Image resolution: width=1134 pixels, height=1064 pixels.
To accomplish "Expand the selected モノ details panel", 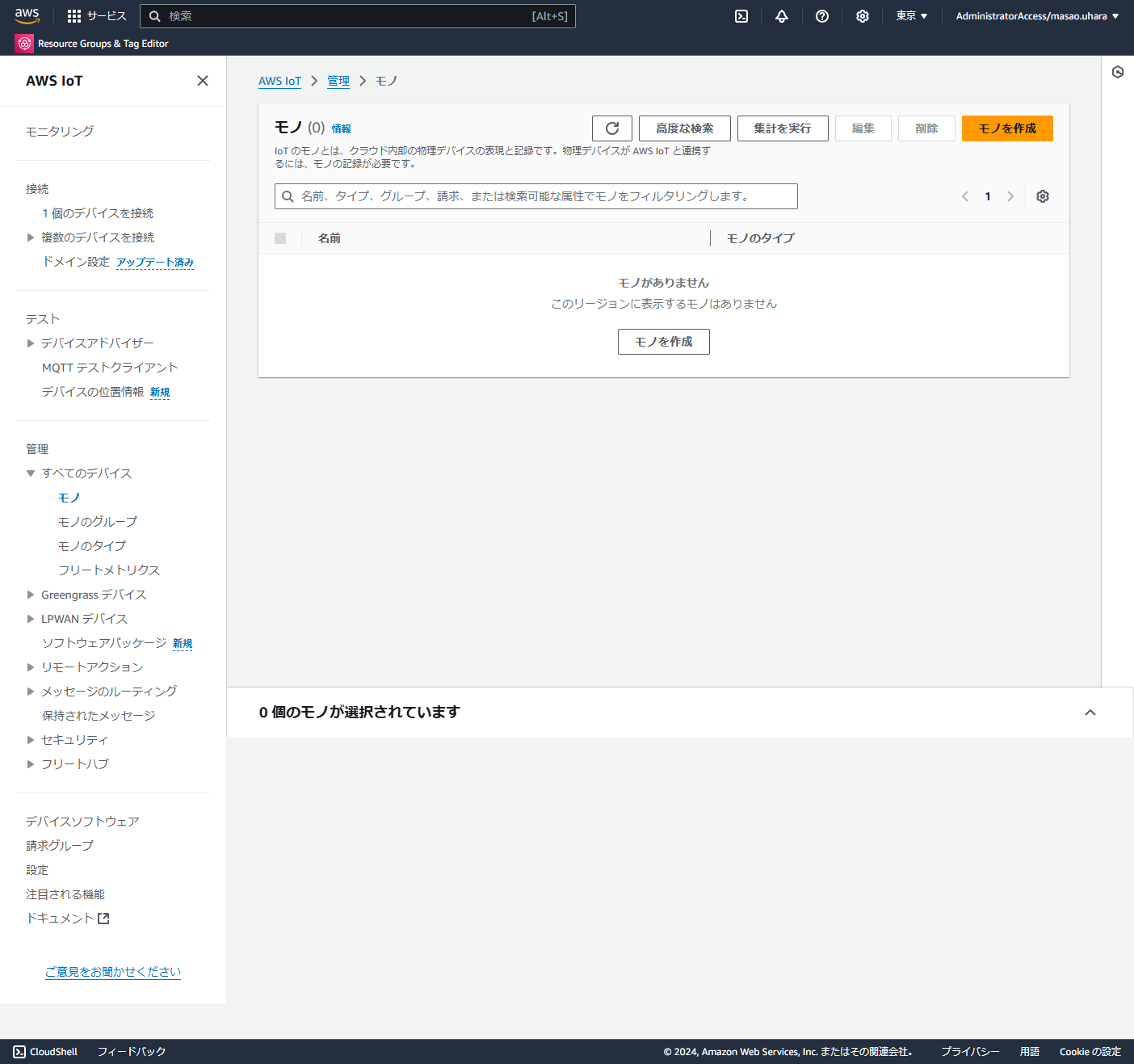I will [x=1090, y=713].
